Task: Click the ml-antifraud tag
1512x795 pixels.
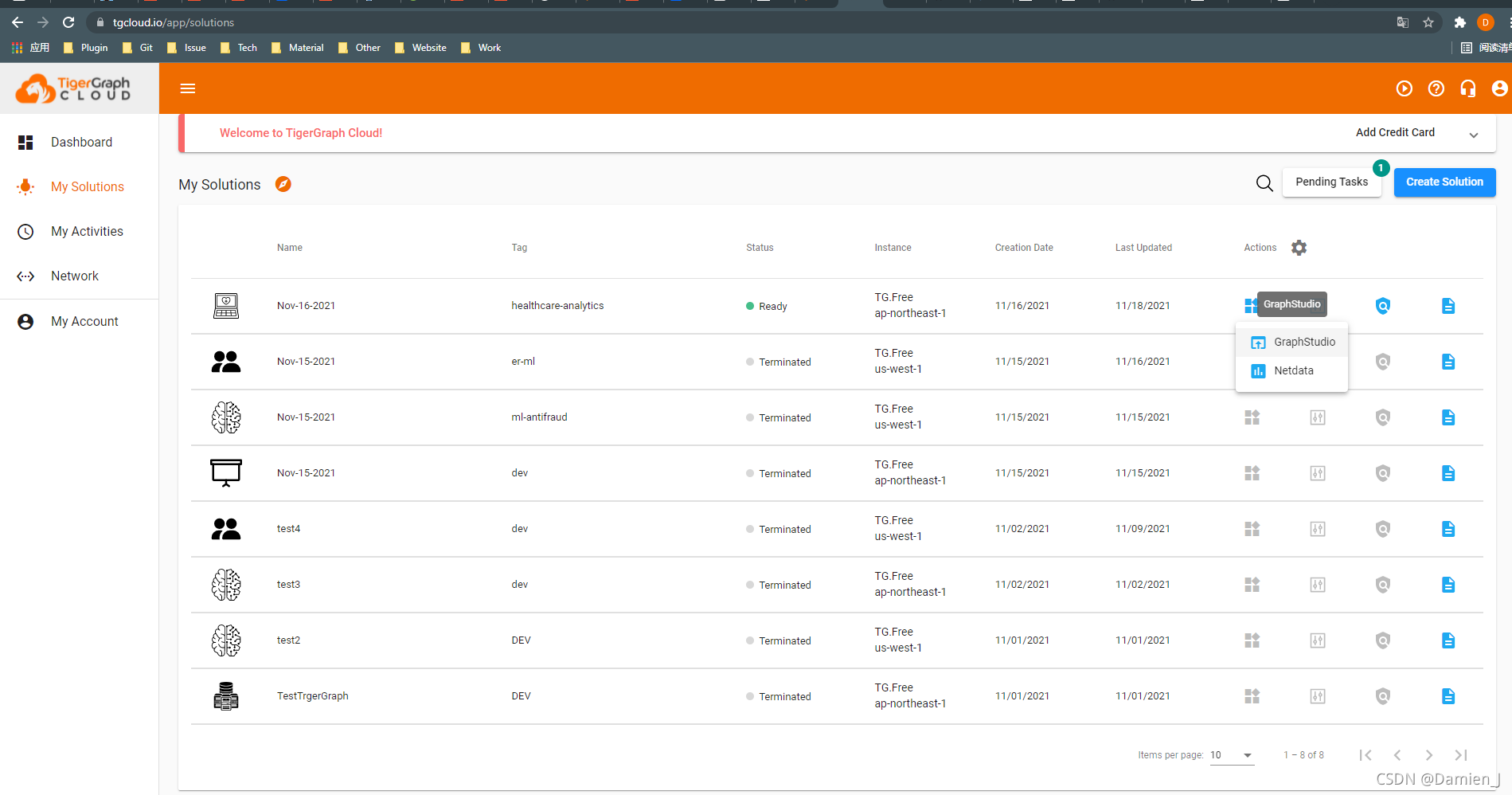Action: (539, 417)
